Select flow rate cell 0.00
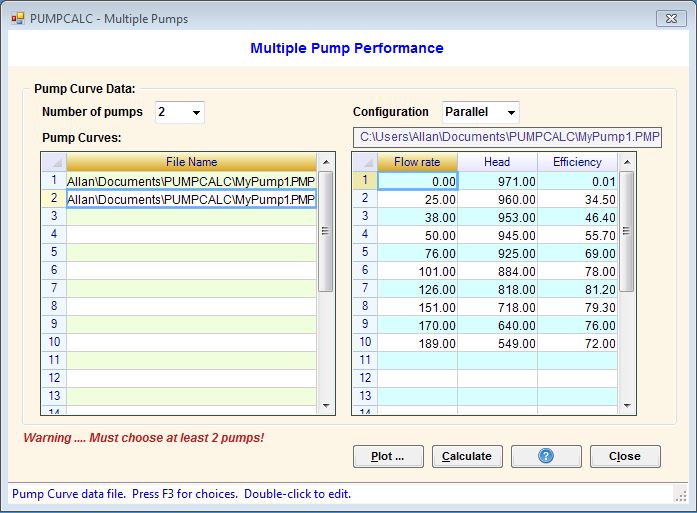This screenshot has height=513, width=697. click(x=417, y=181)
